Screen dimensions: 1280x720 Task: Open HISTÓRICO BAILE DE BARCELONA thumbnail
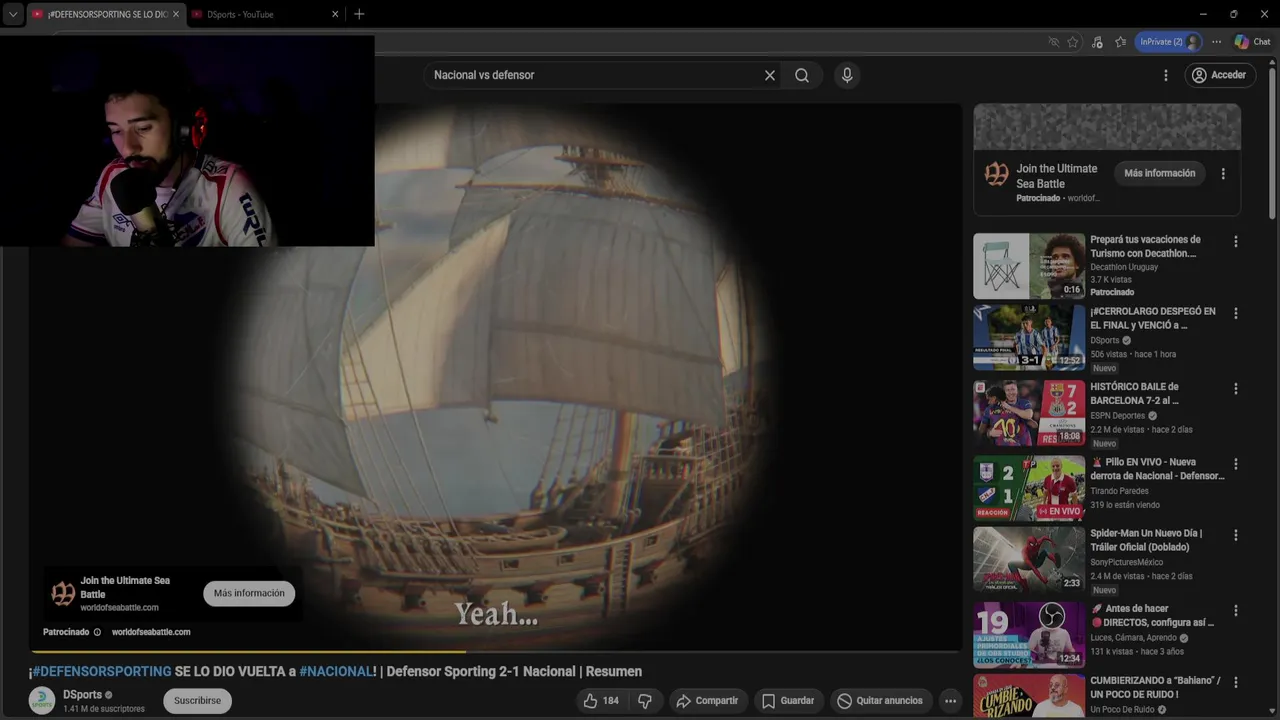[x=1029, y=413]
